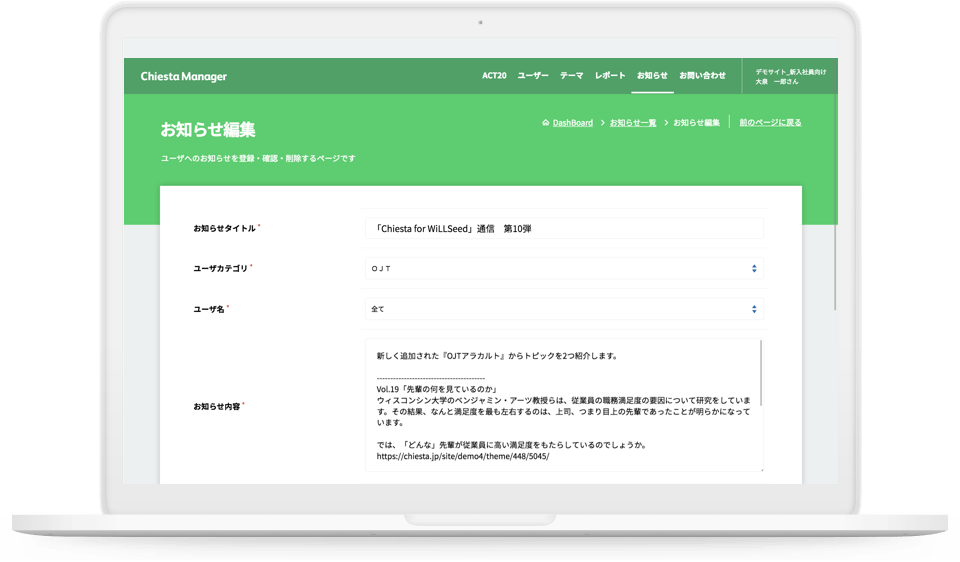Screen dimensions: 960x562
Task: Open the お問い合わせ menu item
Action: (702, 75)
